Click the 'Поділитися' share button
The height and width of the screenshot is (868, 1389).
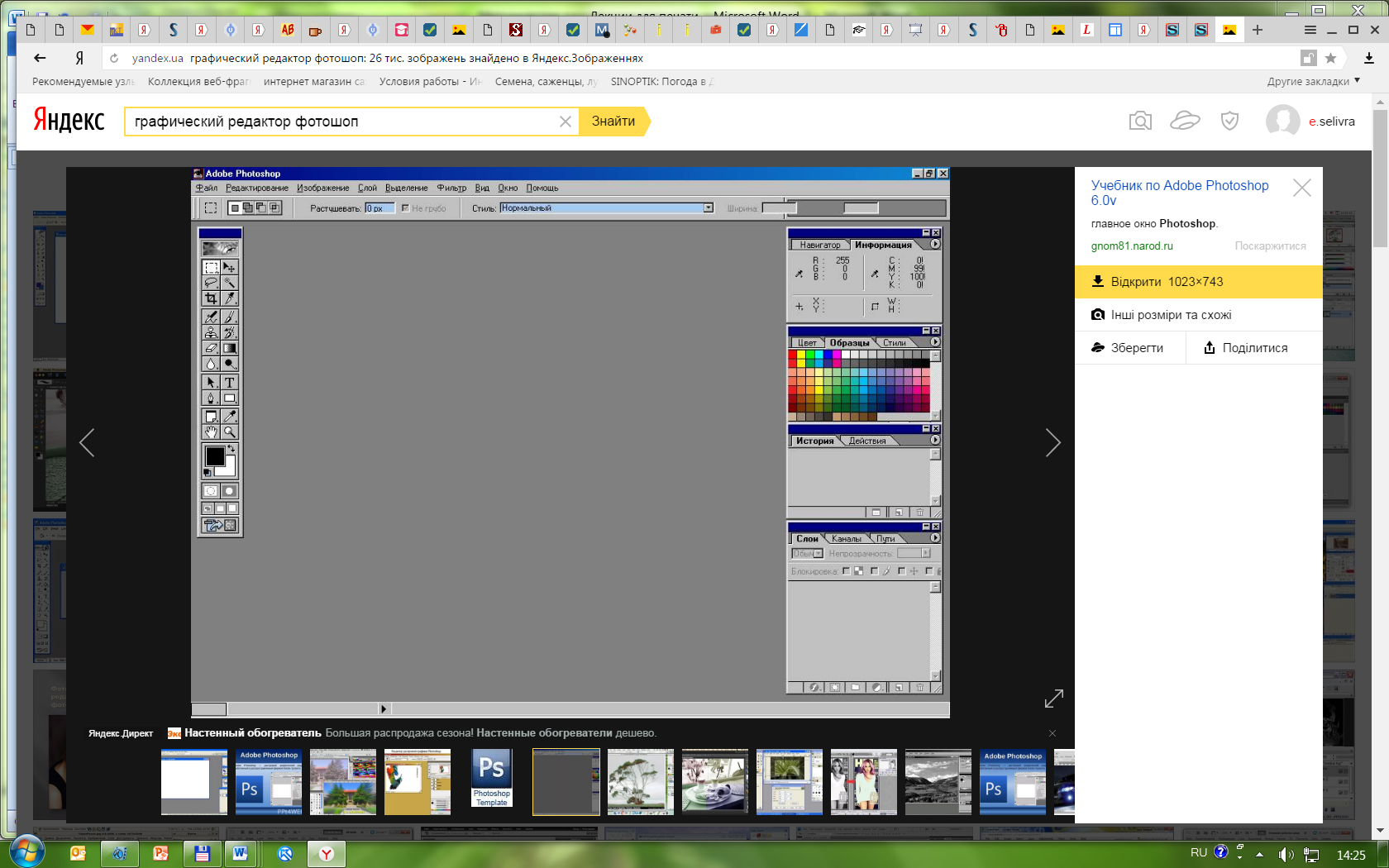[1254, 348]
